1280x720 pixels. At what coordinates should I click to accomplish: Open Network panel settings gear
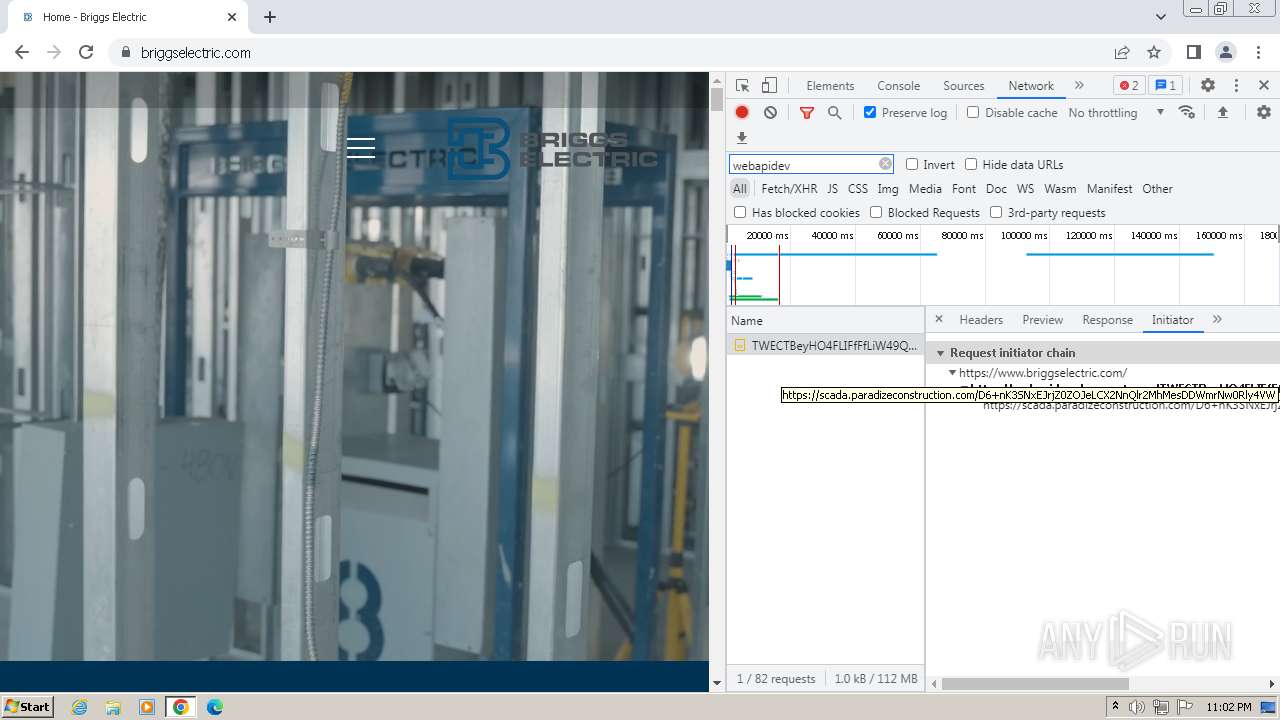(x=1264, y=112)
